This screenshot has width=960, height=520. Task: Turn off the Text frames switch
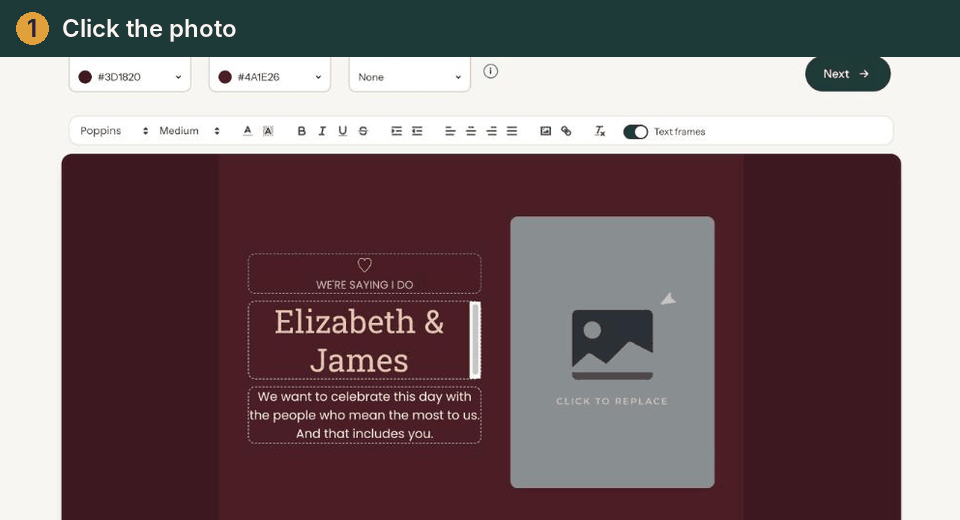coord(636,132)
